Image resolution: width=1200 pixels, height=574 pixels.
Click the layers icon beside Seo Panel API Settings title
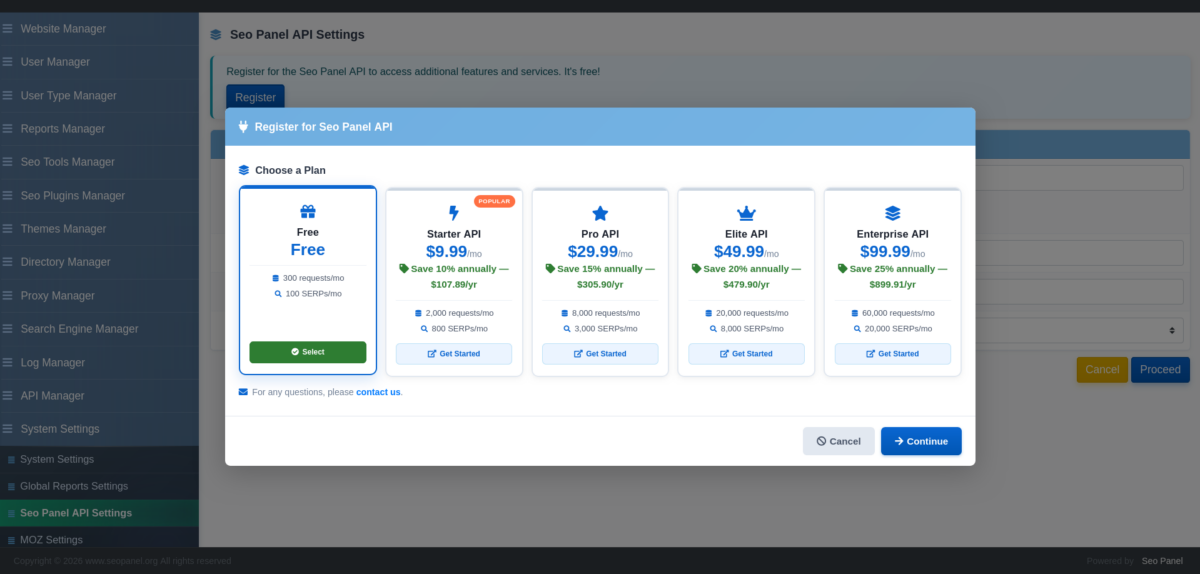click(216, 35)
